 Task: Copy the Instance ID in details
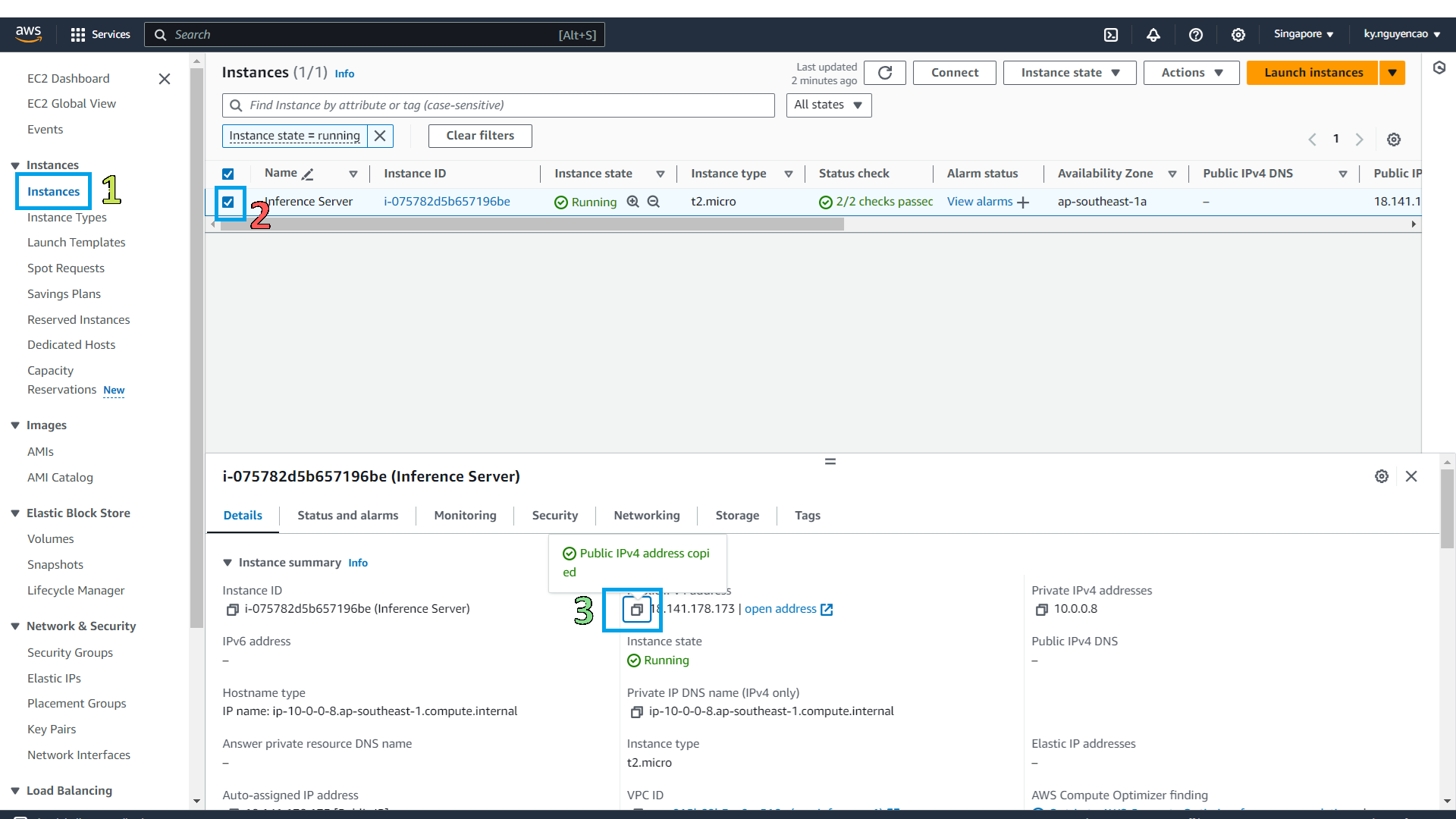[233, 610]
